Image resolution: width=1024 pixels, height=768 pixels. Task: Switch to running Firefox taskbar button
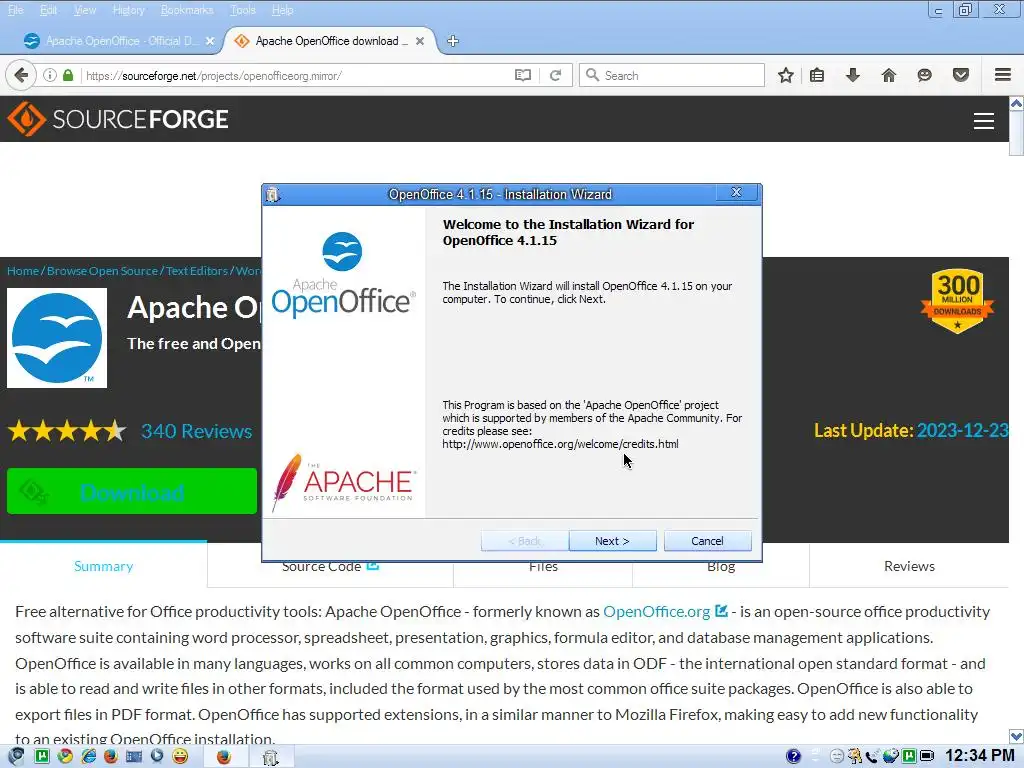(224, 756)
